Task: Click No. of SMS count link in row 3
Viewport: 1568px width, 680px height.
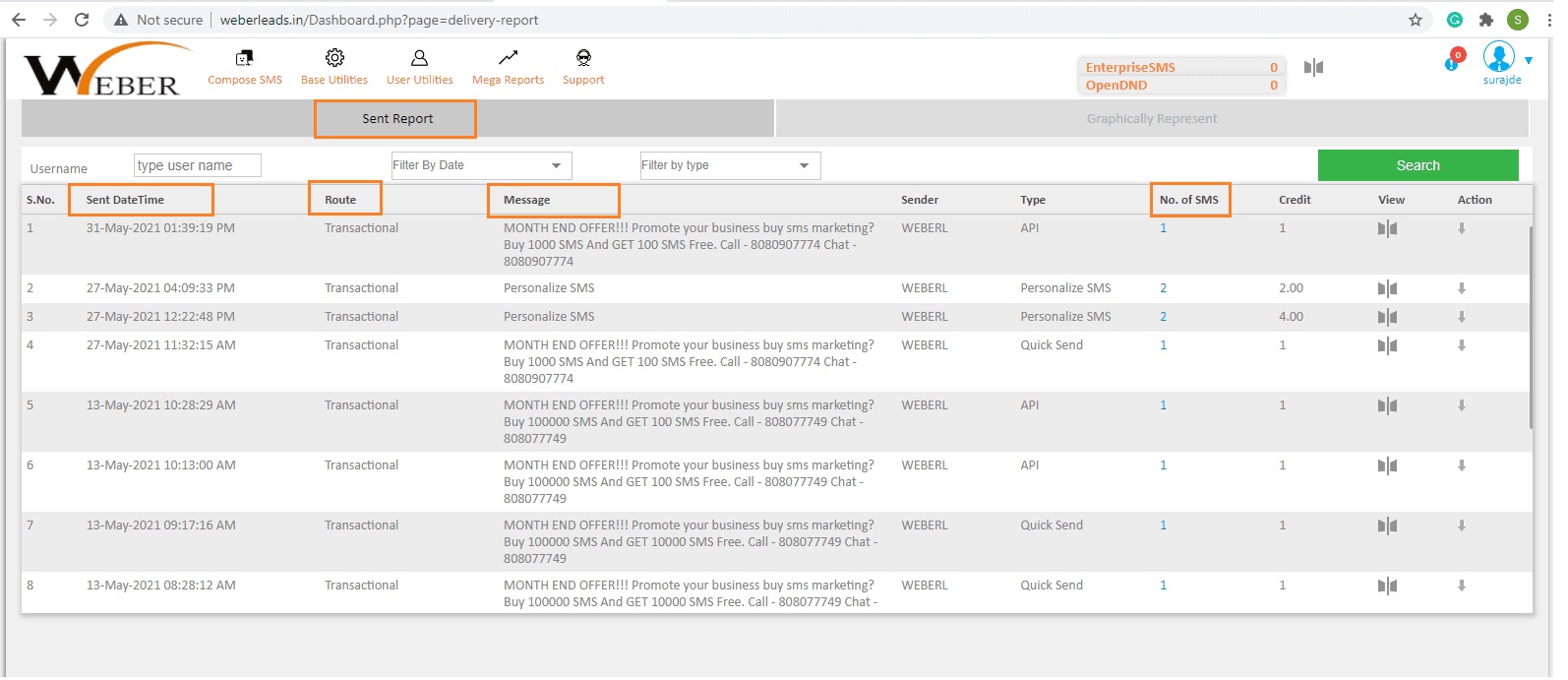Action: [x=1164, y=317]
